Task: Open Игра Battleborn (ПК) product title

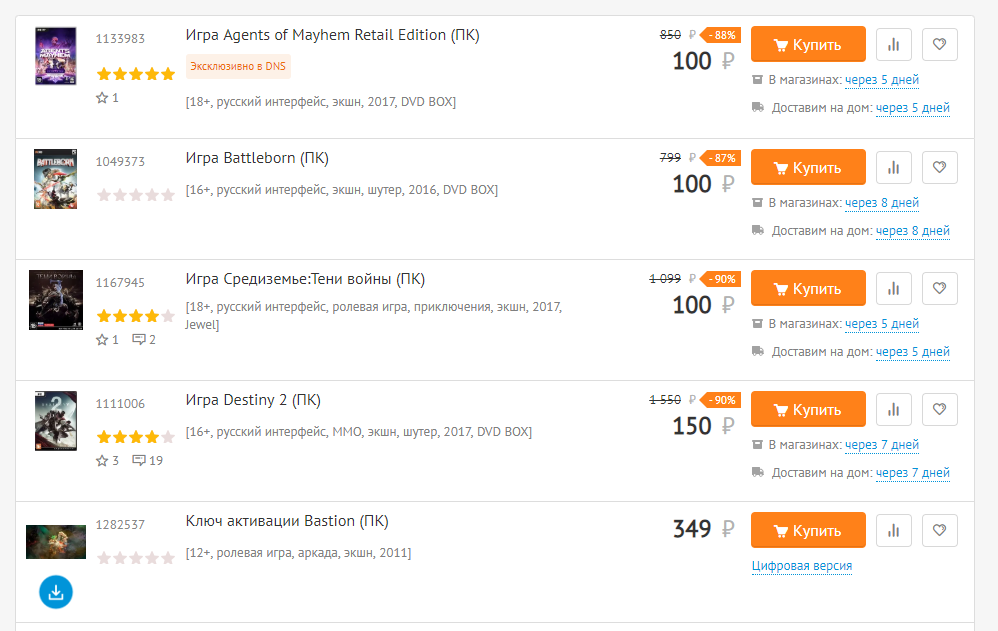Action: coord(257,158)
